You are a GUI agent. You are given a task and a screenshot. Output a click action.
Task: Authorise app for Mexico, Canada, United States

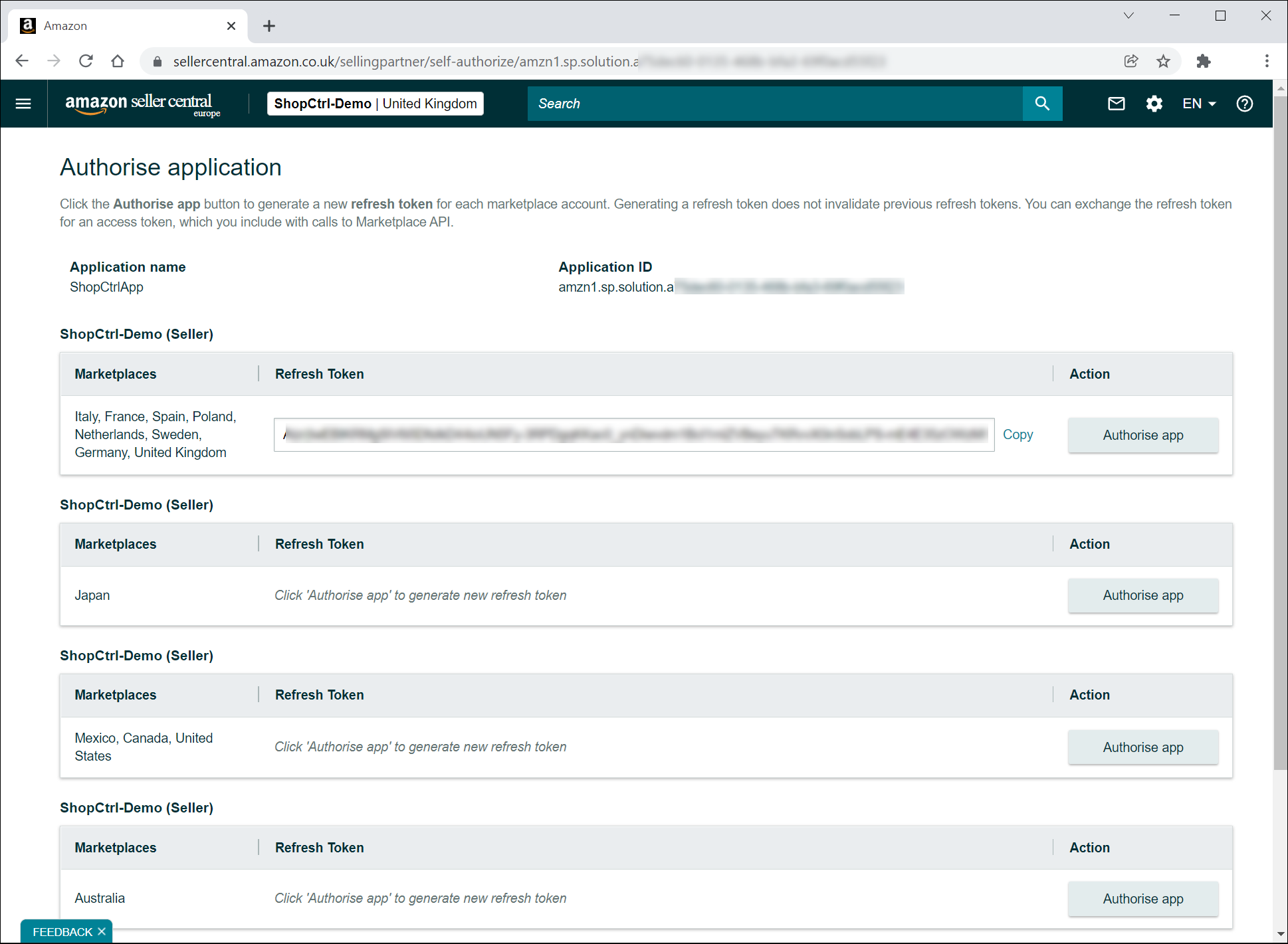click(1143, 747)
